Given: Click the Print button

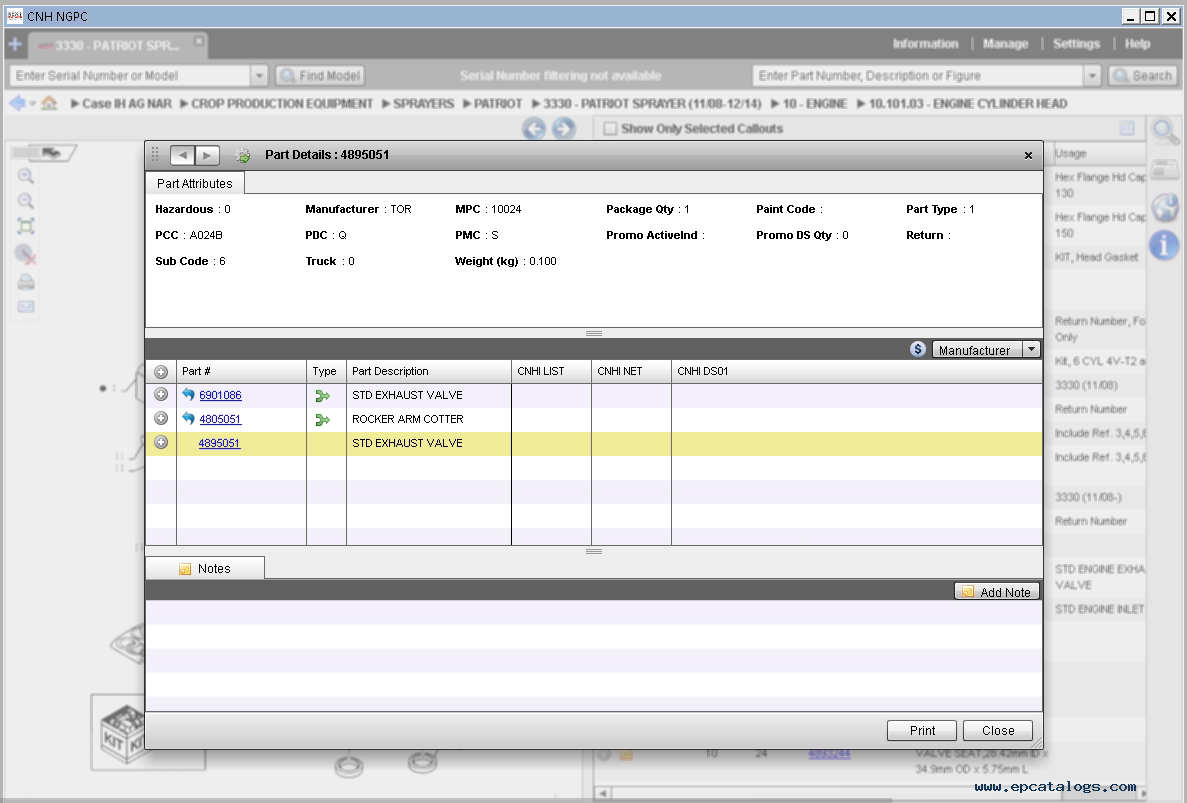Looking at the screenshot, I should coord(922,730).
